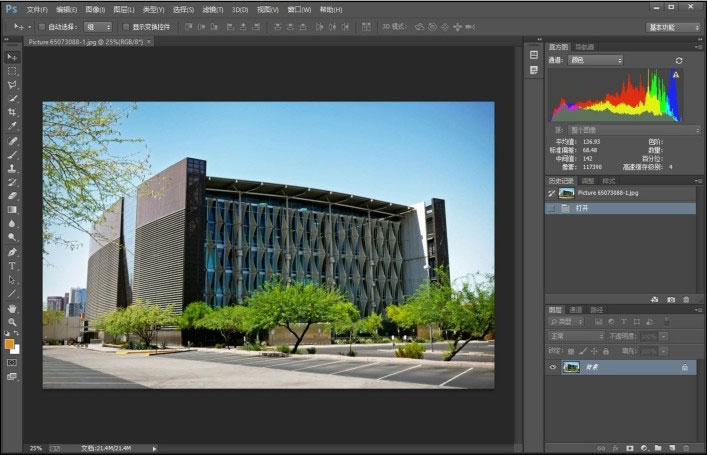The image size is (707, 455).
Task: Select the Eyedropper tool
Action: [x=12, y=126]
